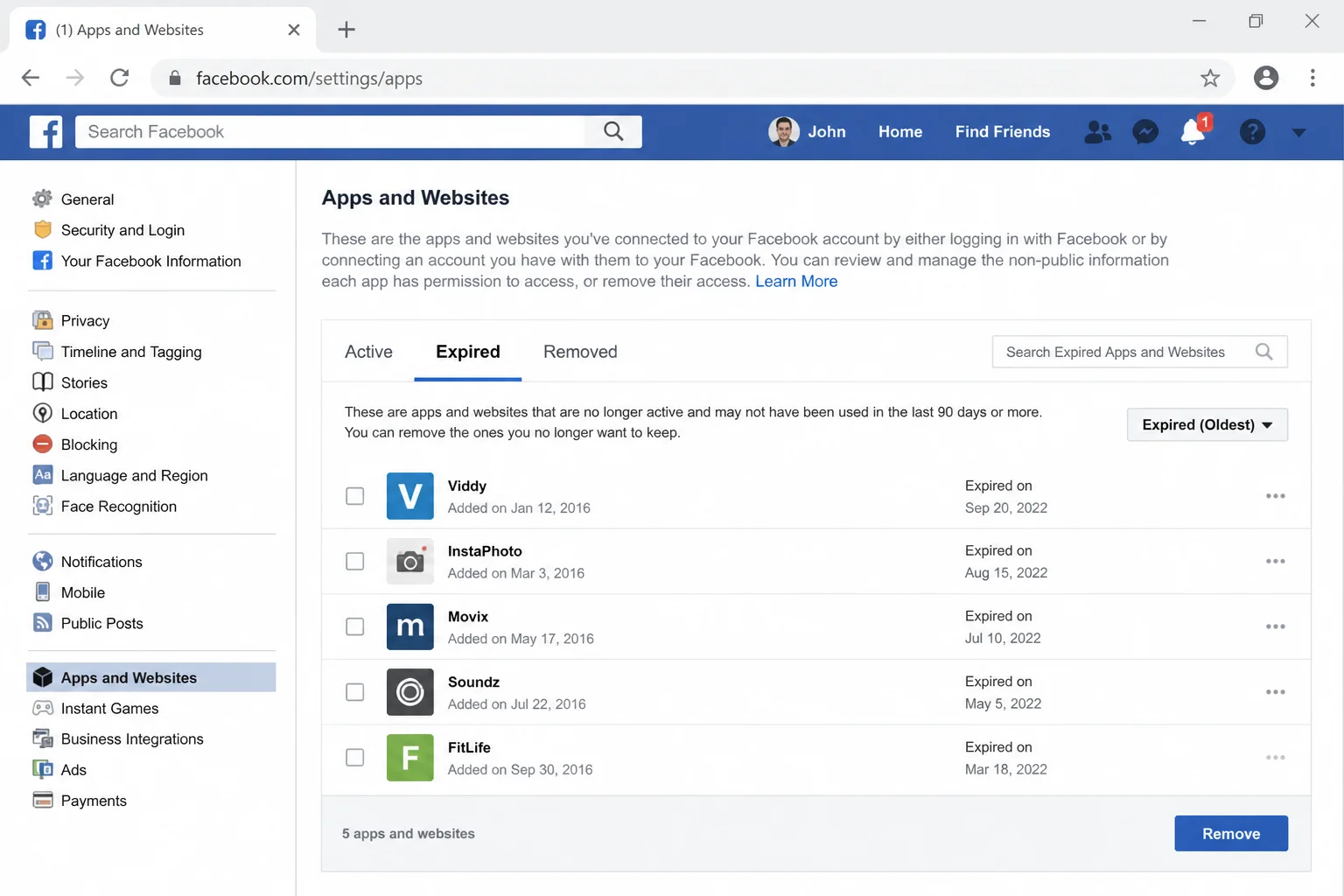Viewport: 1344px width, 896px height.
Task: Open the Messenger icon
Action: coord(1144,132)
